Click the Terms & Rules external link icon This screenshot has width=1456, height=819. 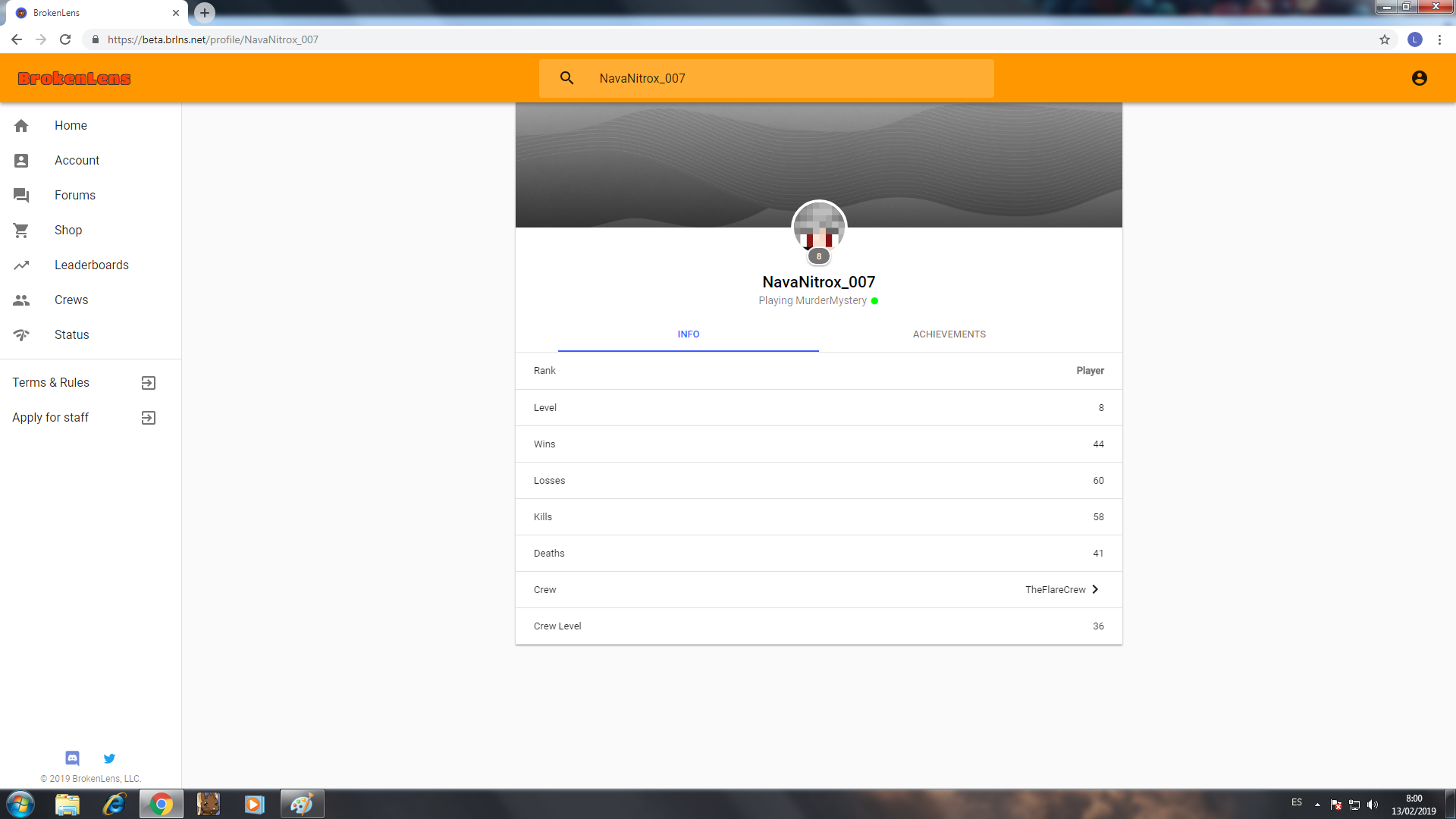(x=149, y=383)
